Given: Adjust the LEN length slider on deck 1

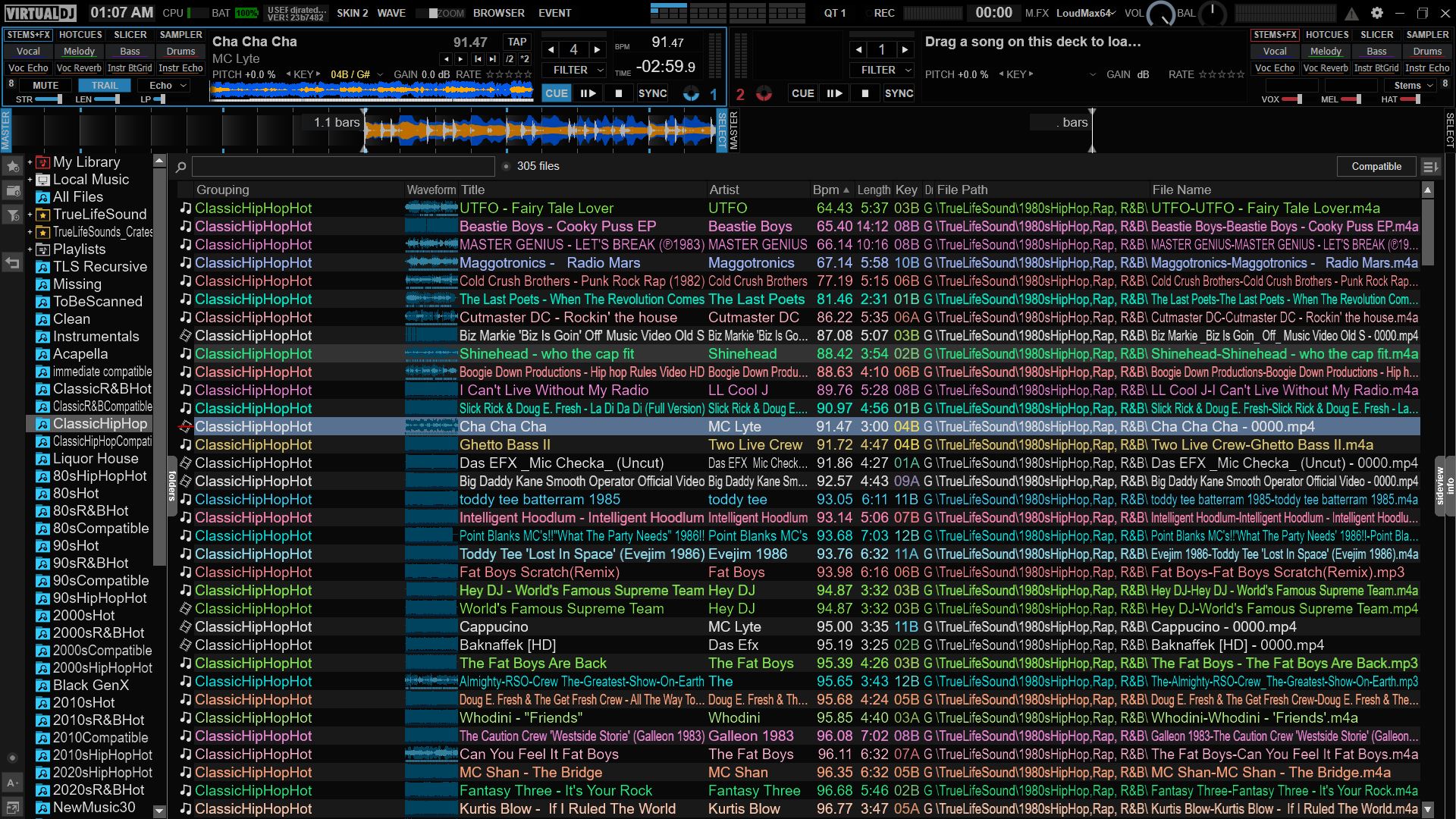Looking at the screenshot, I should tap(107, 99).
